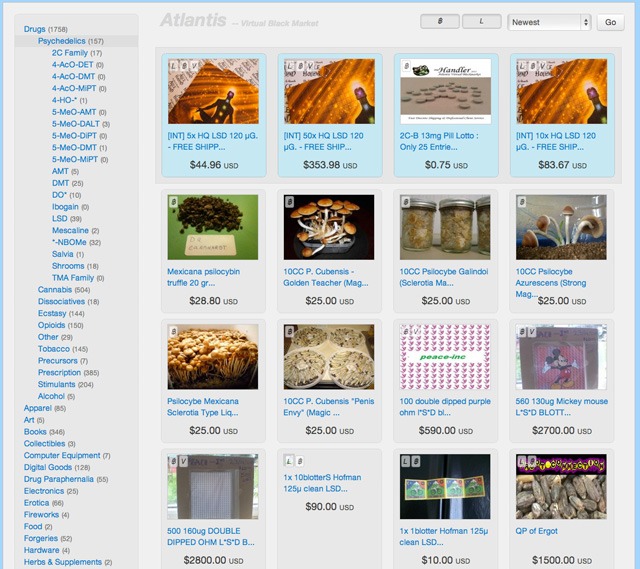Image resolution: width=640 pixels, height=569 pixels.
Task: Open the Books category
Action: click(x=37, y=432)
